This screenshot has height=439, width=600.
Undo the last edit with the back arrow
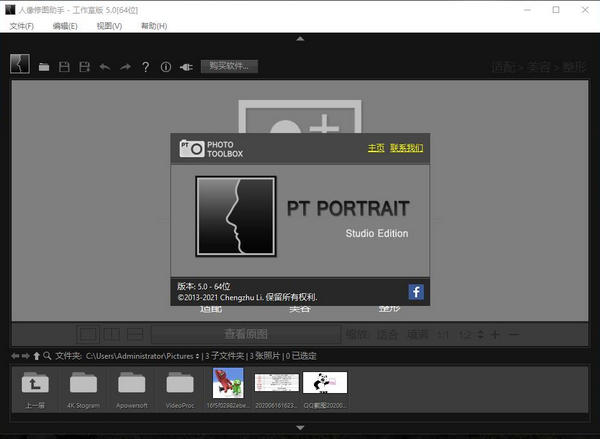coord(105,67)
